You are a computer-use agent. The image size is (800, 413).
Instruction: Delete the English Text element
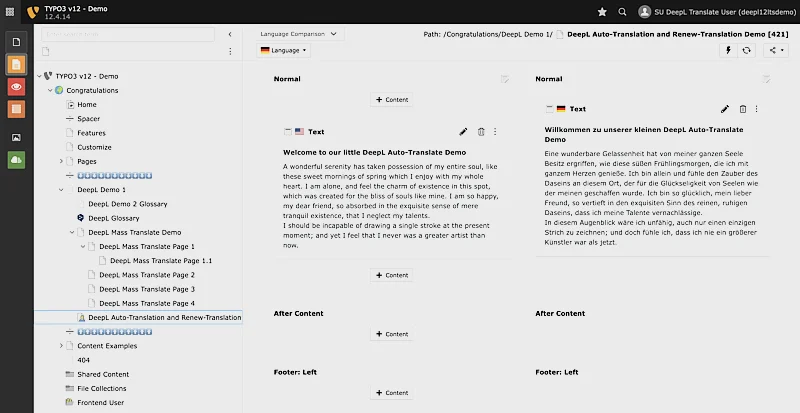[x=481, y=132]
